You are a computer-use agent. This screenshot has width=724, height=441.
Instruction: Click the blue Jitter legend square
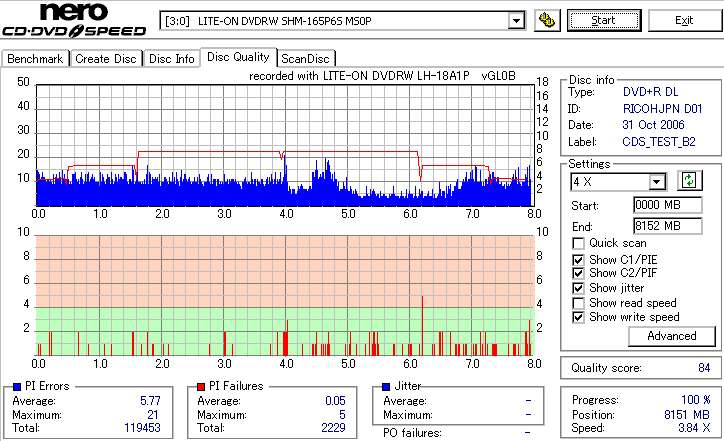coord(386,387)
